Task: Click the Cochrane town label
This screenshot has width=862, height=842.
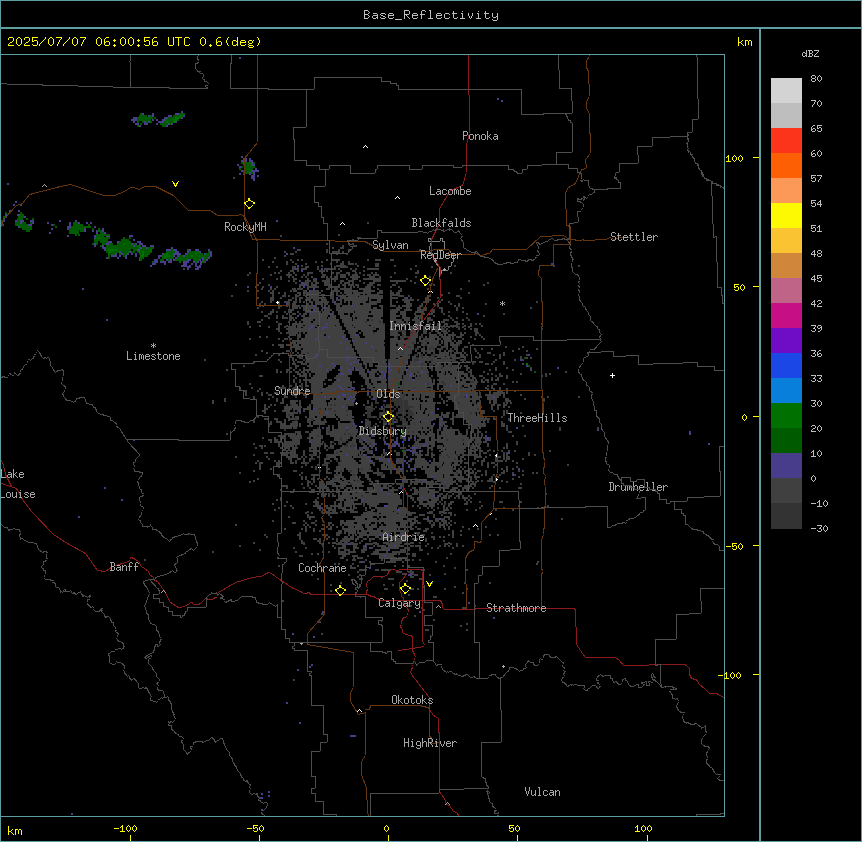Action: (322, 568)
